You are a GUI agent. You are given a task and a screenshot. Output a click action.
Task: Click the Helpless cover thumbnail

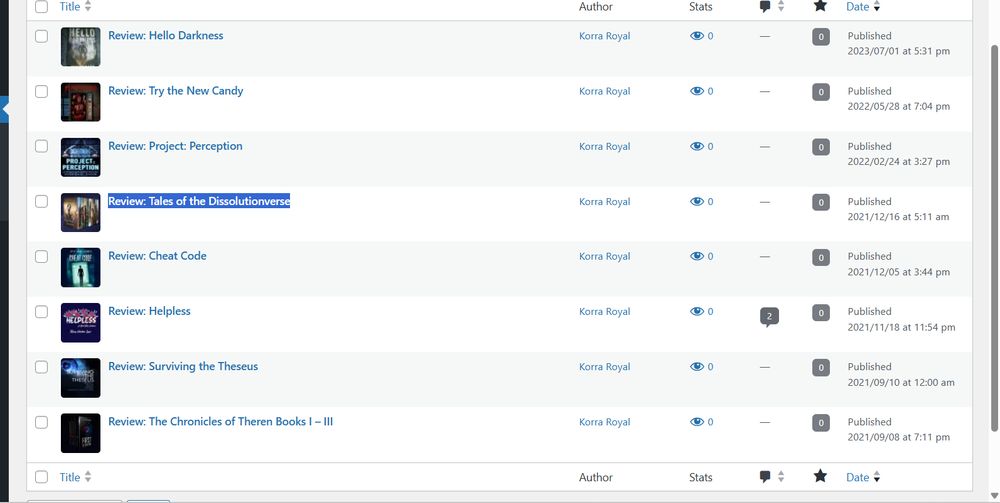pos(80,323)
